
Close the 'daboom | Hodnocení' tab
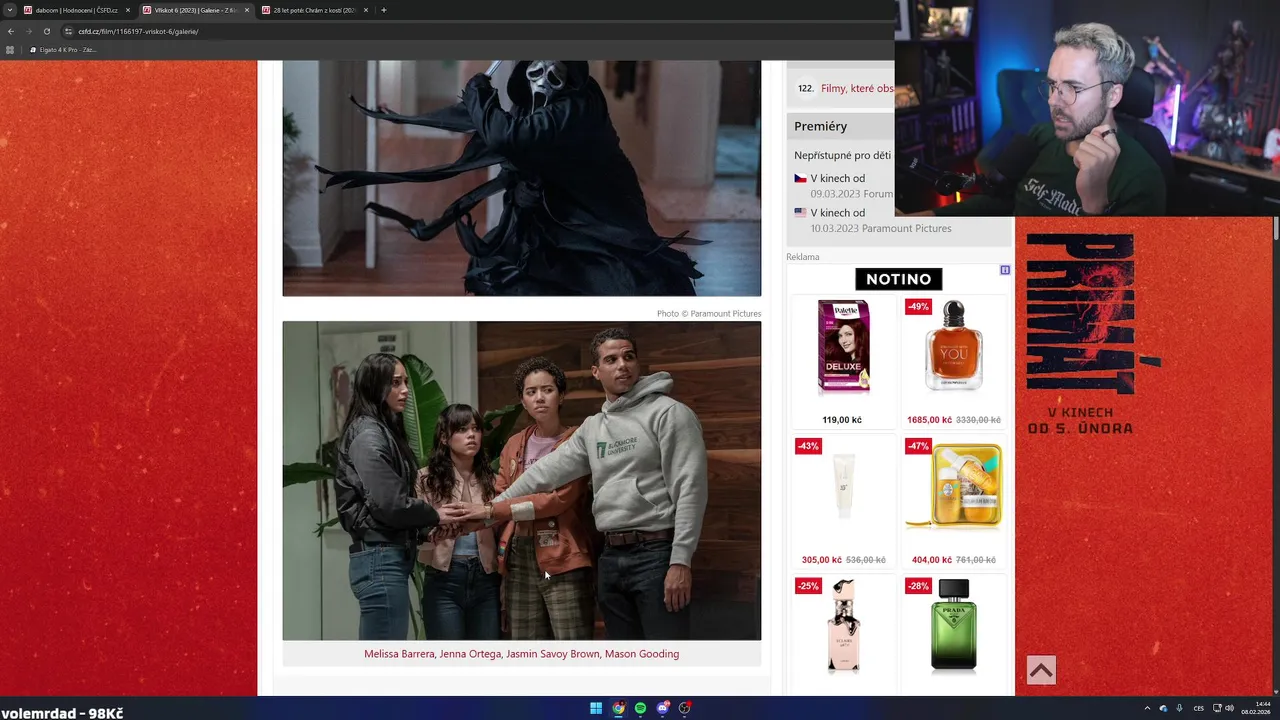128,10
